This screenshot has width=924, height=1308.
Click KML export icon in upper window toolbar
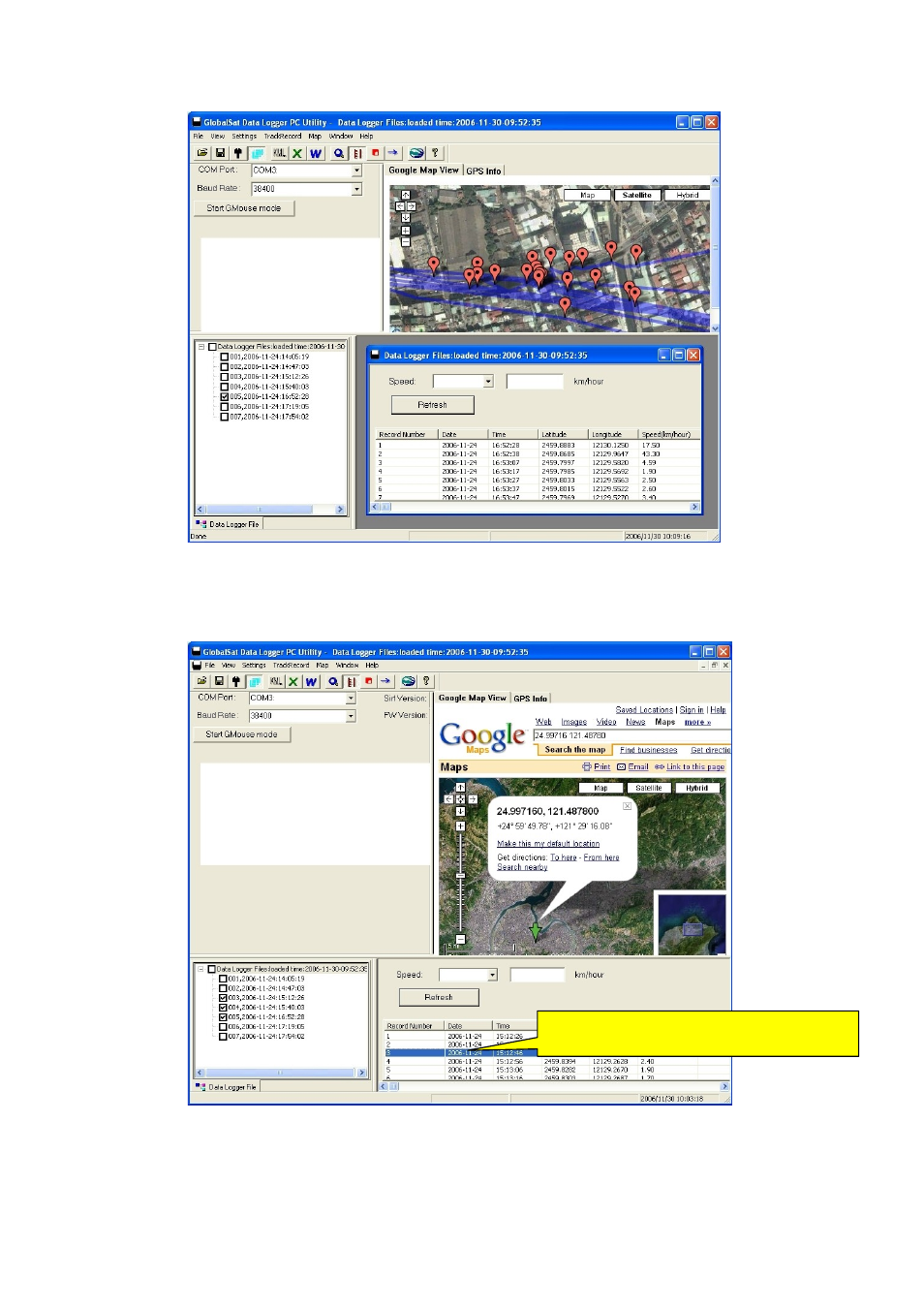279,153
